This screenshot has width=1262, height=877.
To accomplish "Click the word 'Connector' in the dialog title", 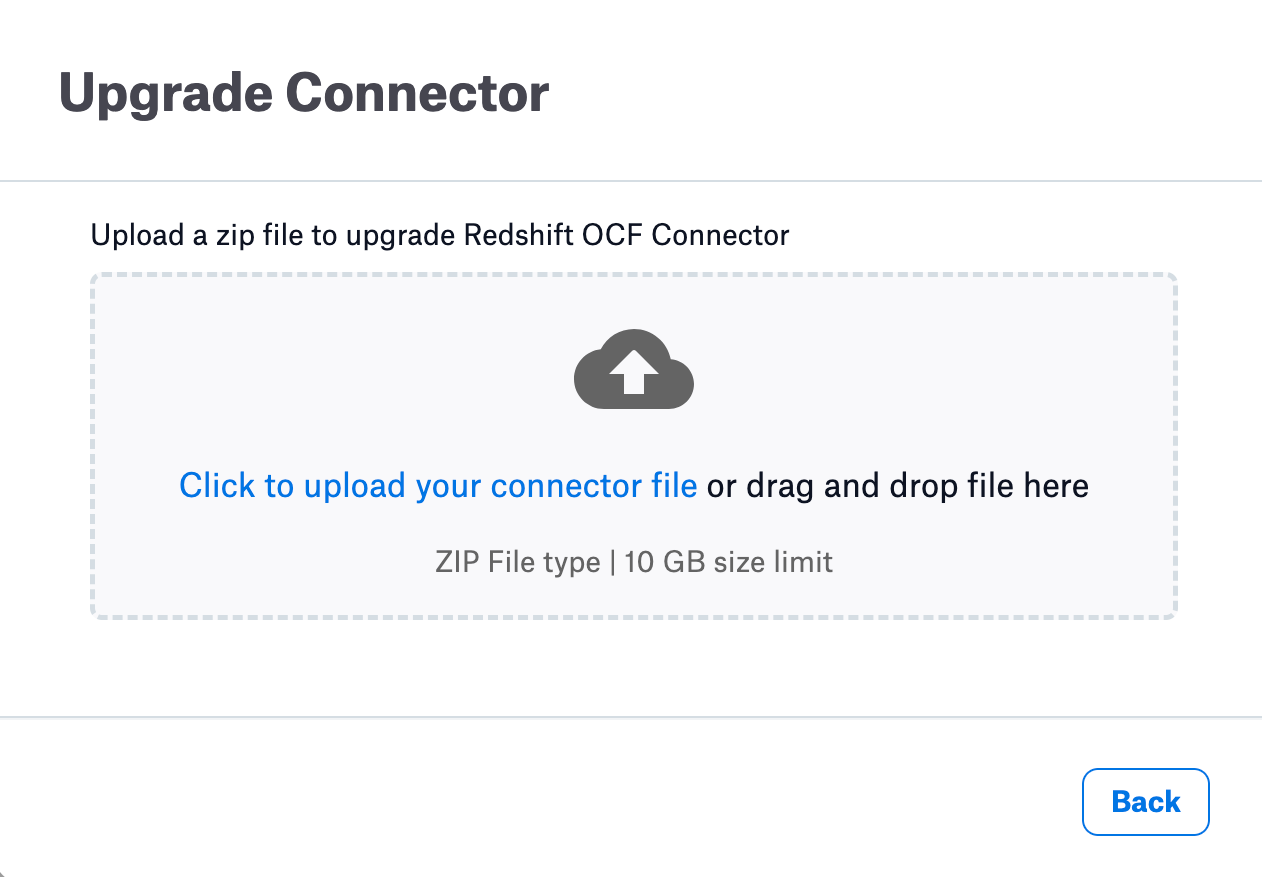I will 417,93.
